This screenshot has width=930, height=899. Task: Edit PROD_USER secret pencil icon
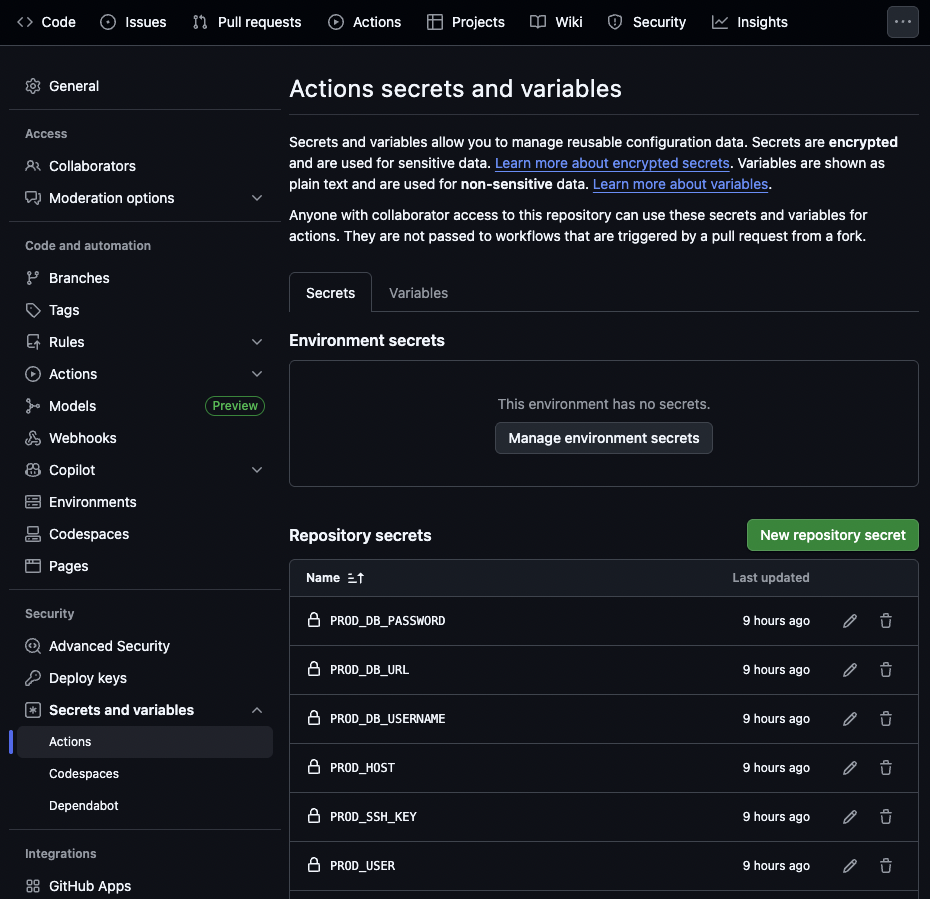pos(850,866)
